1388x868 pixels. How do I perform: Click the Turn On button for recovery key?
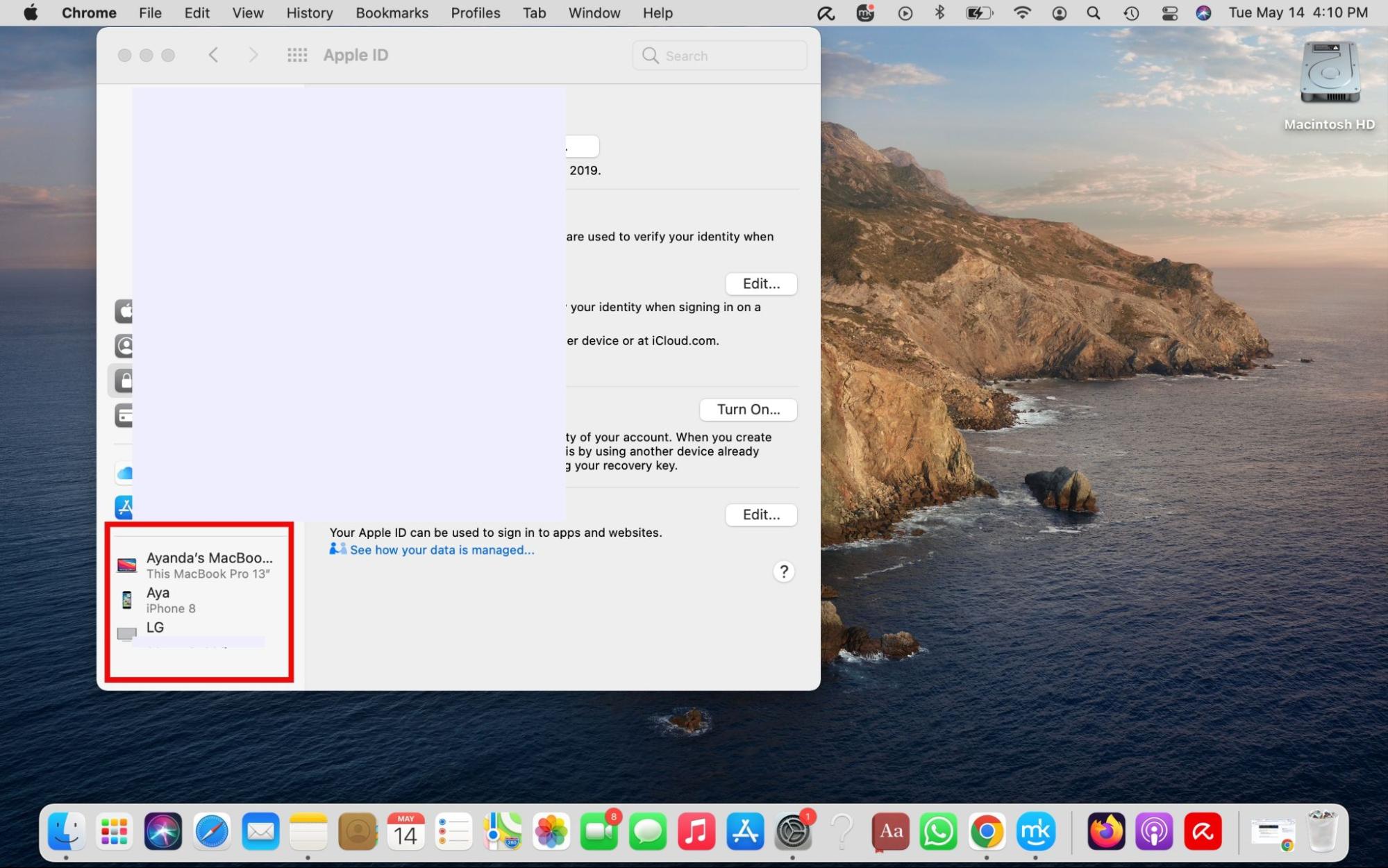748,409
